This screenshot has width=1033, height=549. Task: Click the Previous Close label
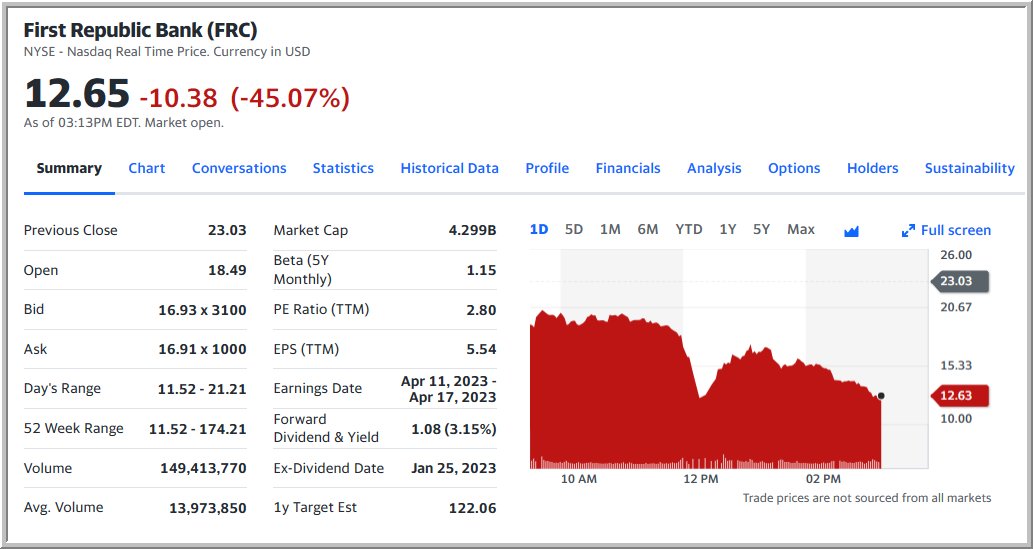click(x=70, y=230)
